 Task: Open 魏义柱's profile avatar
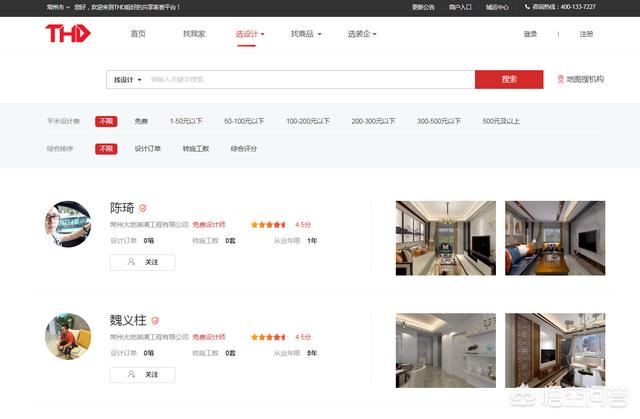68,336
